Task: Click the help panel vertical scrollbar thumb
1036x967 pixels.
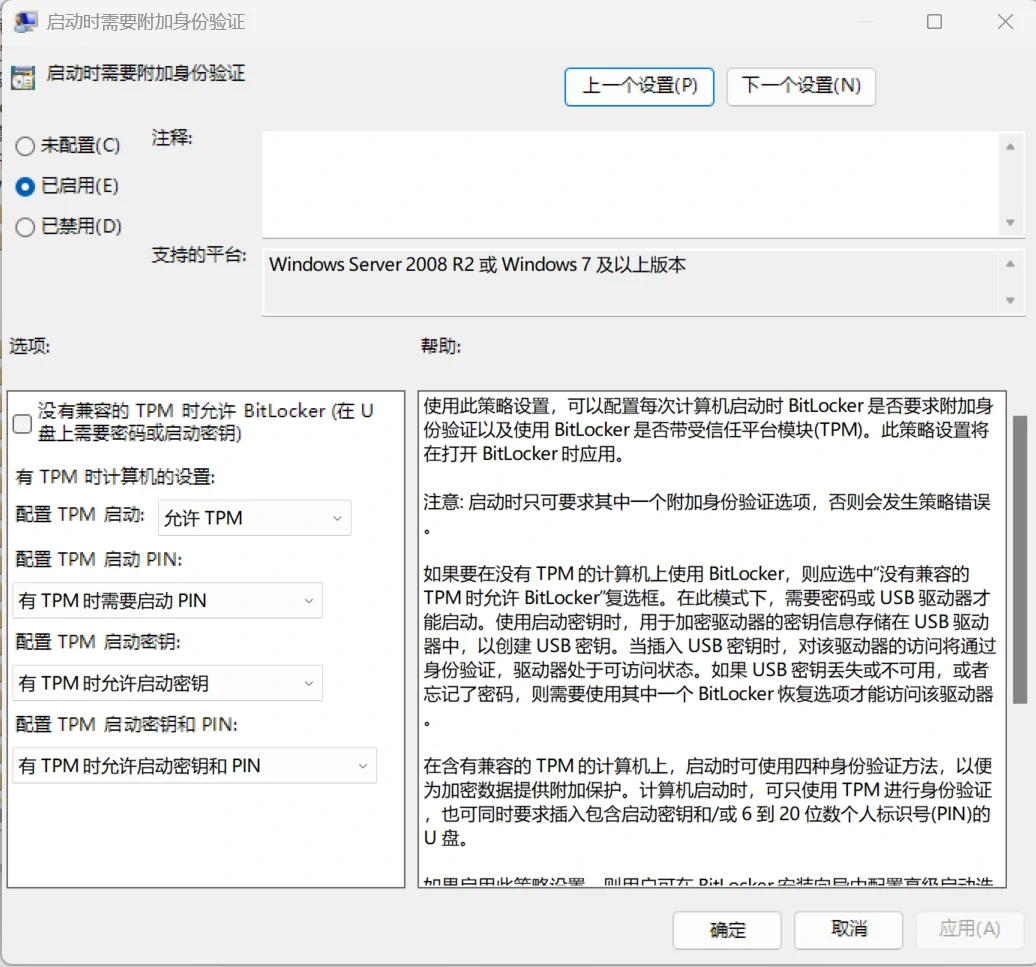Action: (1020, 560)
